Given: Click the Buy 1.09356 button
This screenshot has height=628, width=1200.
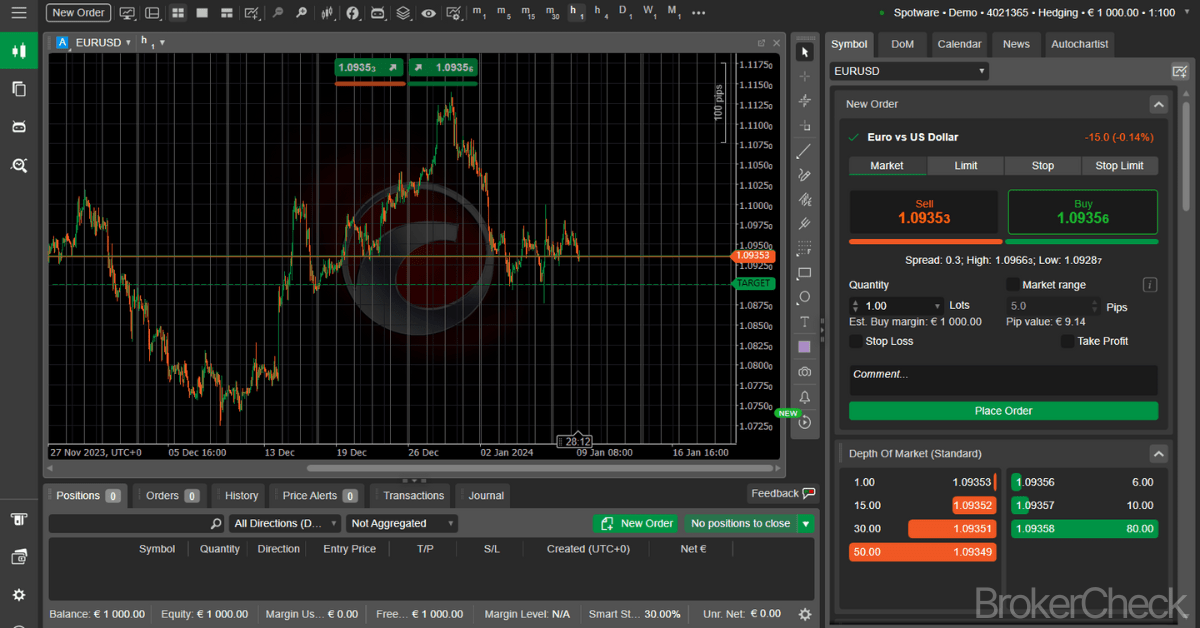Looking at the screenshot, I should click(1083, 212).
